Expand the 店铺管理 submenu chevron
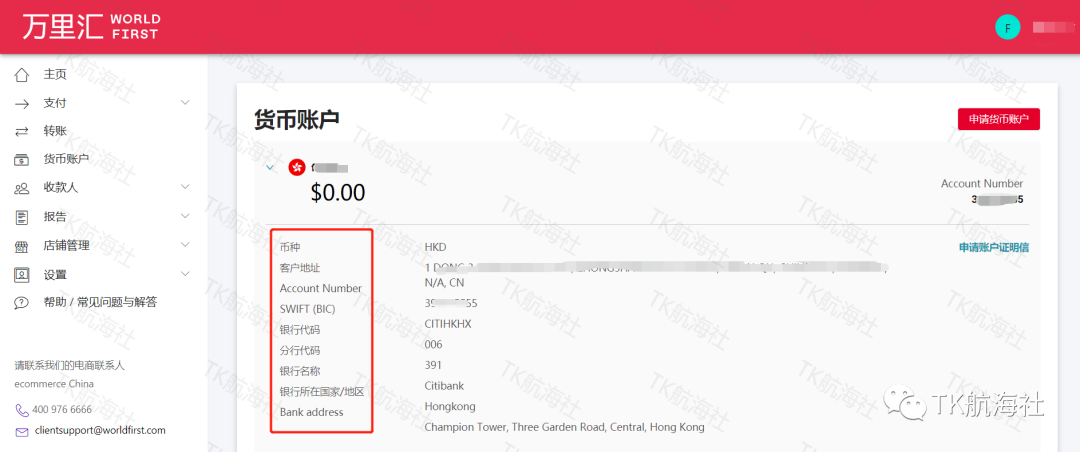This screenshot has width=1080, height=452. pos(185,245)
